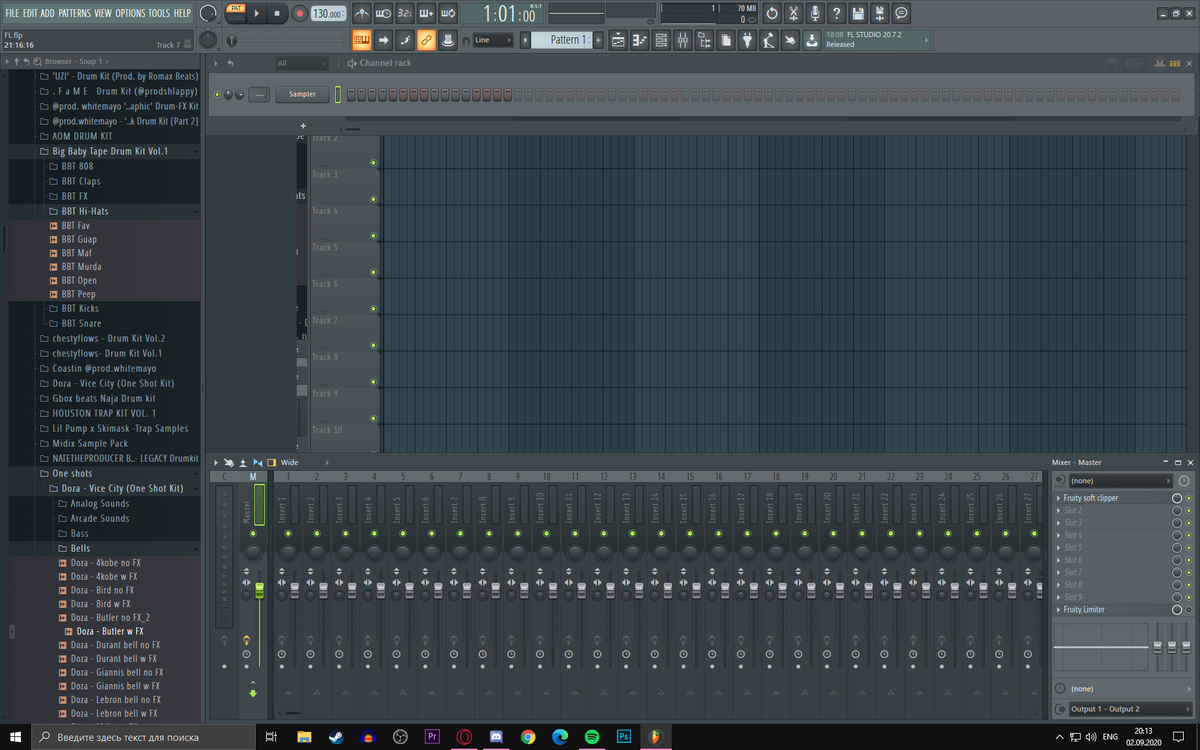This screenshot has height=750, width=1200.
Task: Open the Mixer window toolbar icon
Action: (x=683, y=40)
